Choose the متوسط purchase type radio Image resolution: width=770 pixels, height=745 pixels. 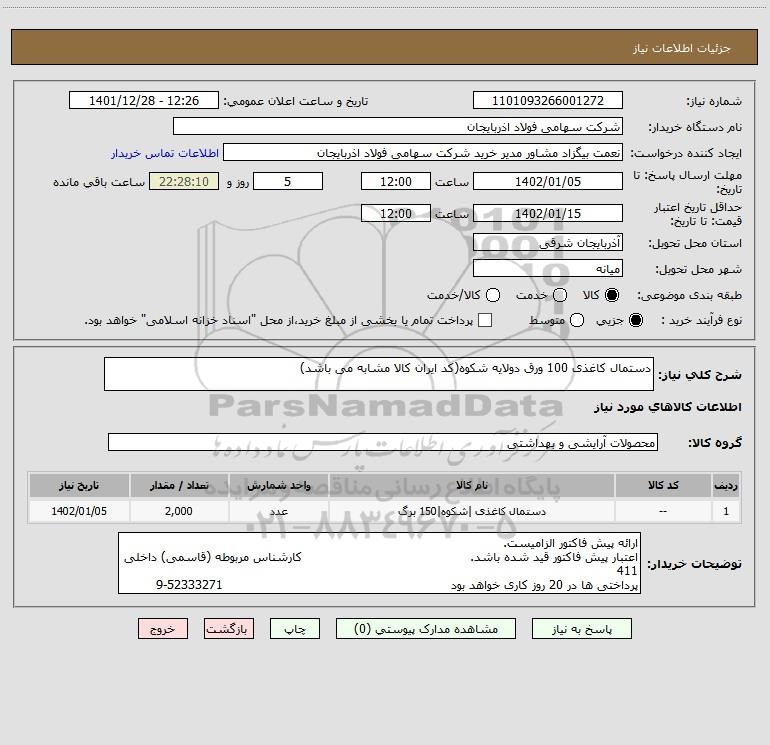(577, 320)
